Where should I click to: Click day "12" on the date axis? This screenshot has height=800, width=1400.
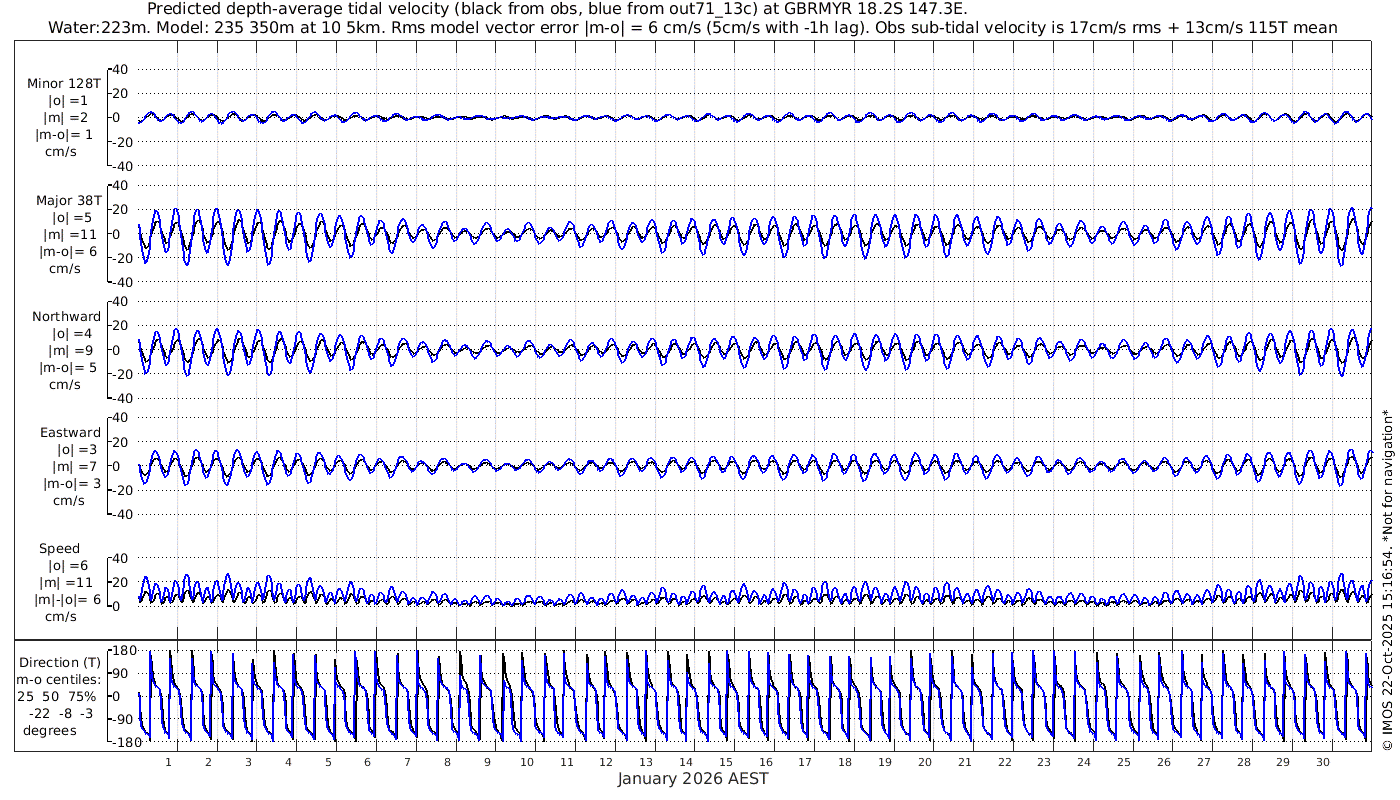[606, 762]
